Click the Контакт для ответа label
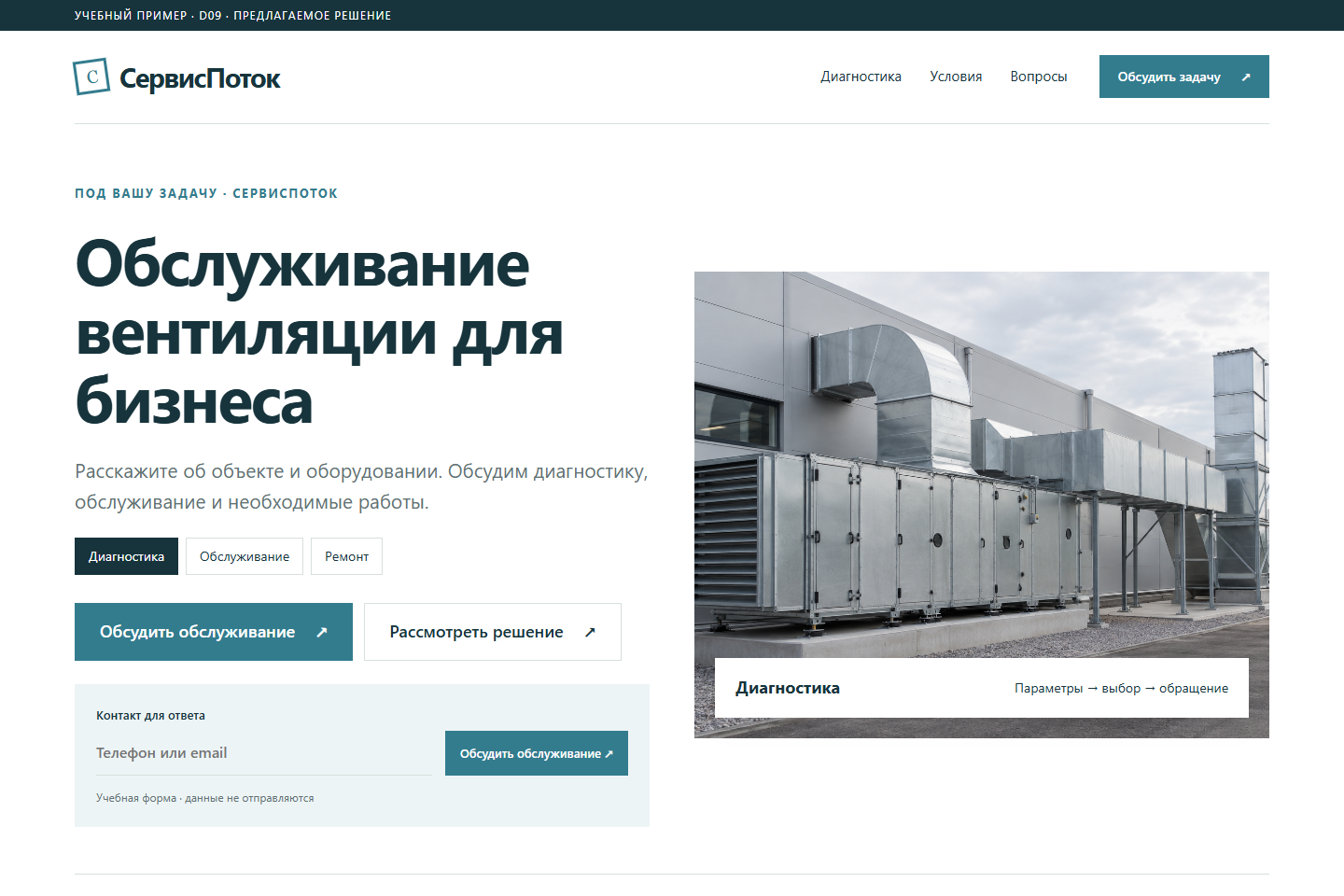 pyautogui.click(x=150, y=716)
